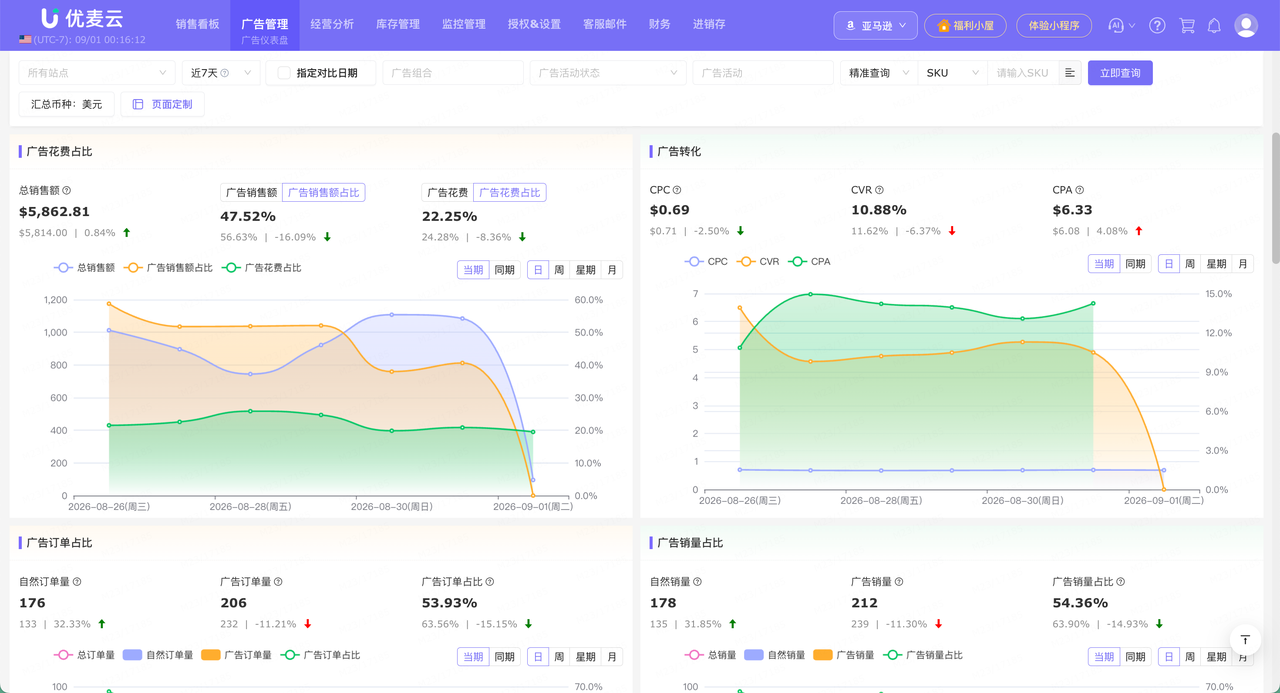Click the 立即查询 button

point(1120,73)
